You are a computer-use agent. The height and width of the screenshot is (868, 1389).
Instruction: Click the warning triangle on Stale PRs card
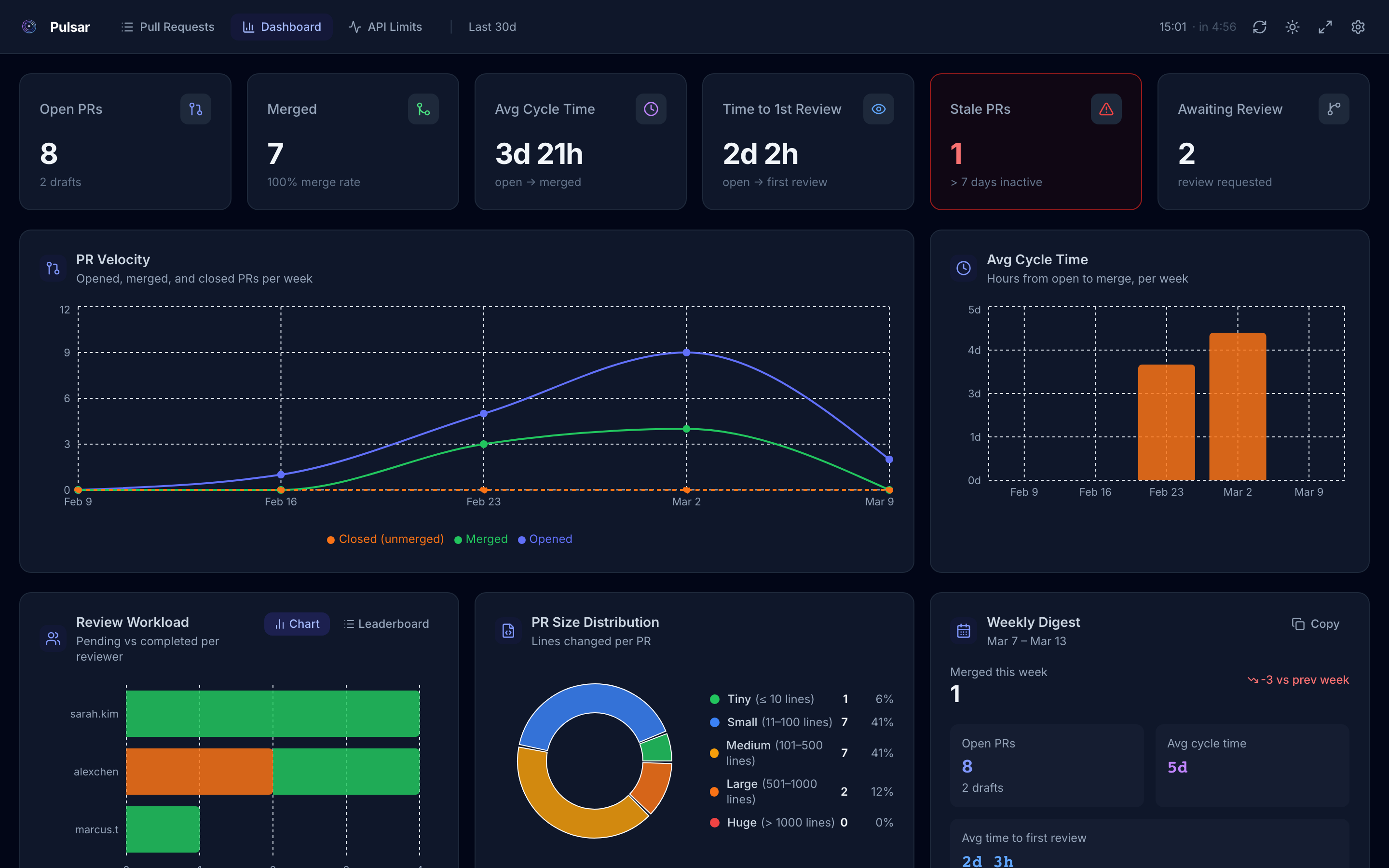click(x=1106, y=108)
